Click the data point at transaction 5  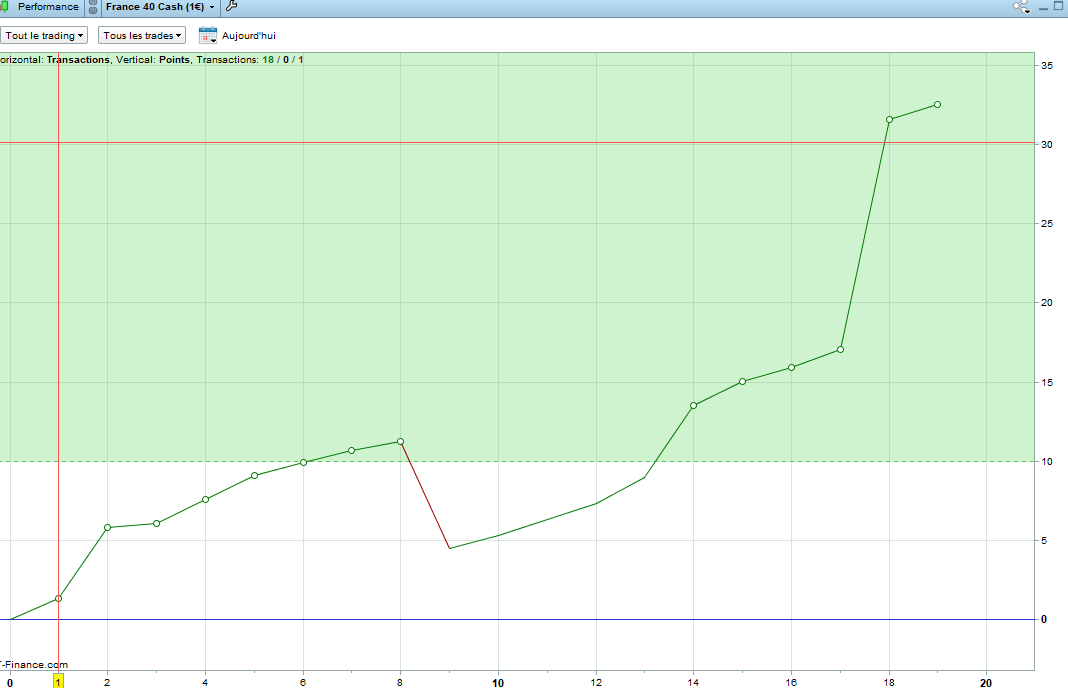coord(255,475)
